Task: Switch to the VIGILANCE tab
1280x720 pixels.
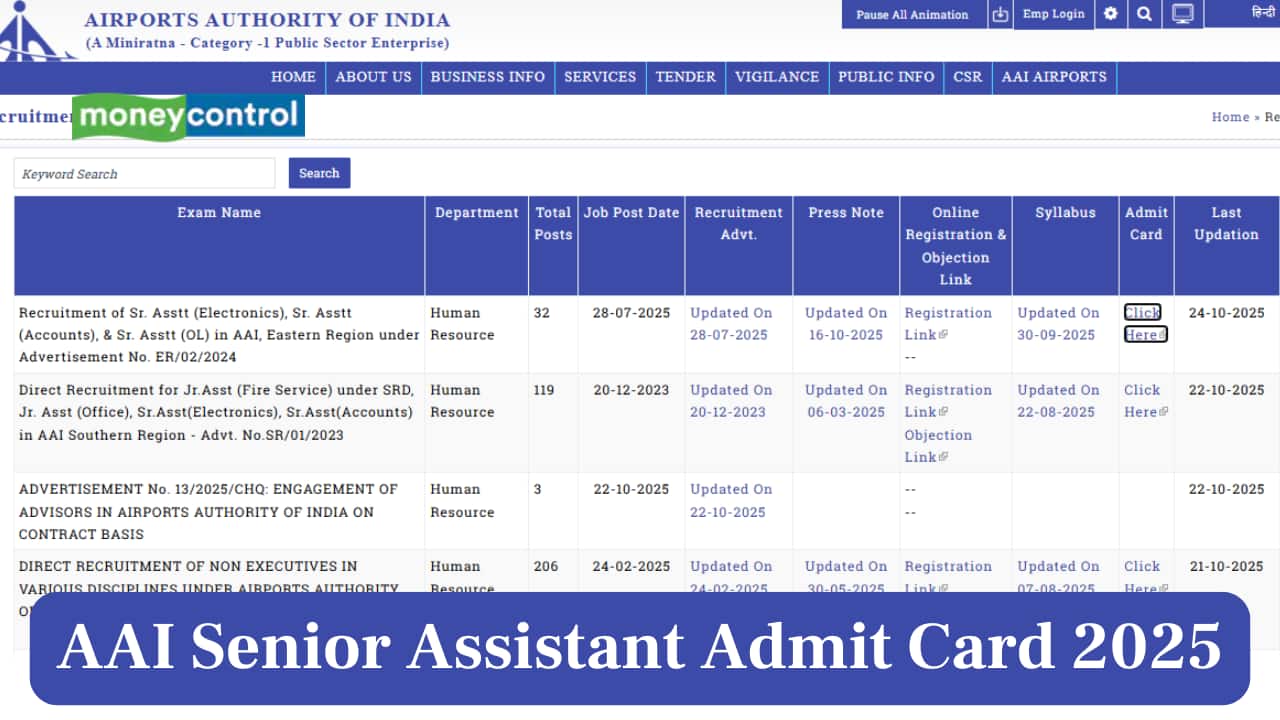Action: [x=777, y=77]
